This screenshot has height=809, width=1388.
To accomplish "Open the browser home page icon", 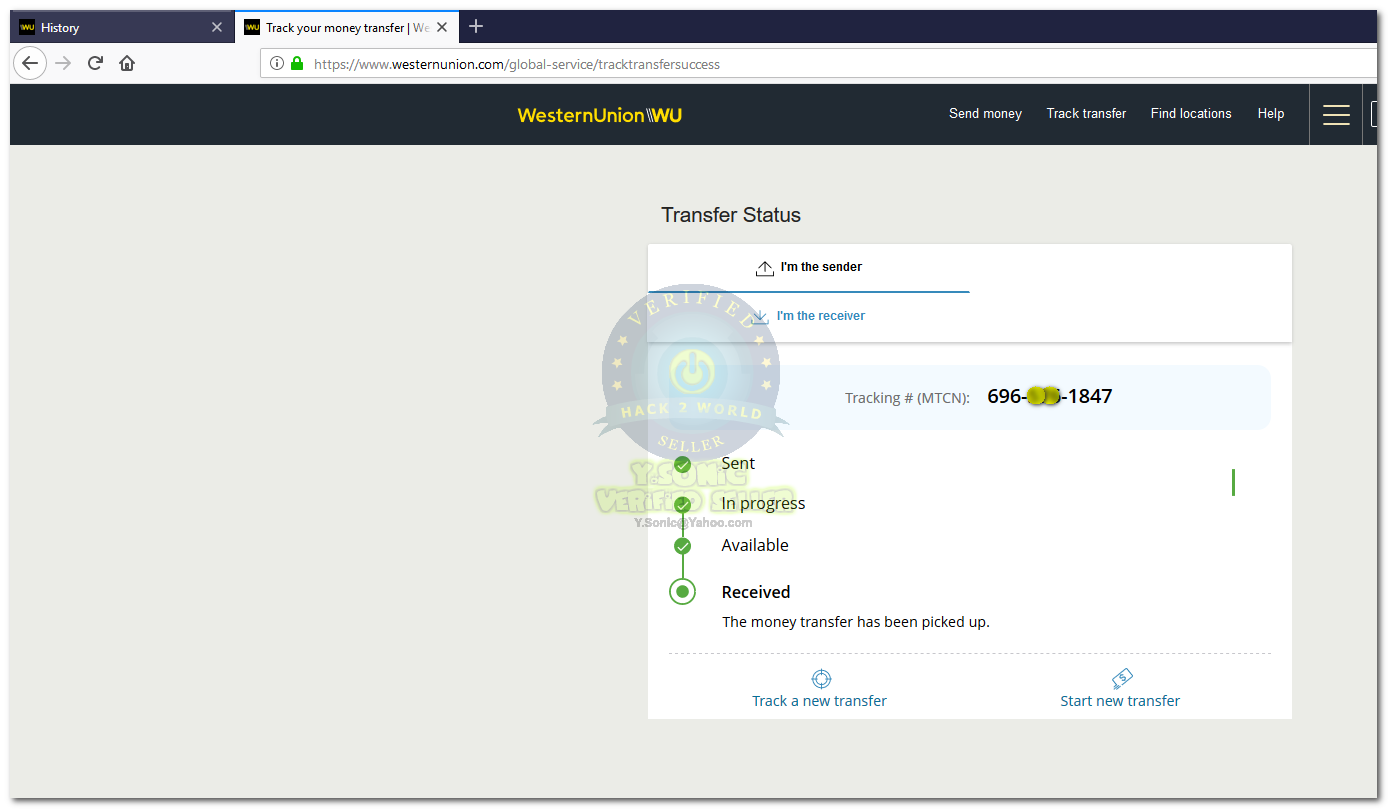I will pos(127,63).
